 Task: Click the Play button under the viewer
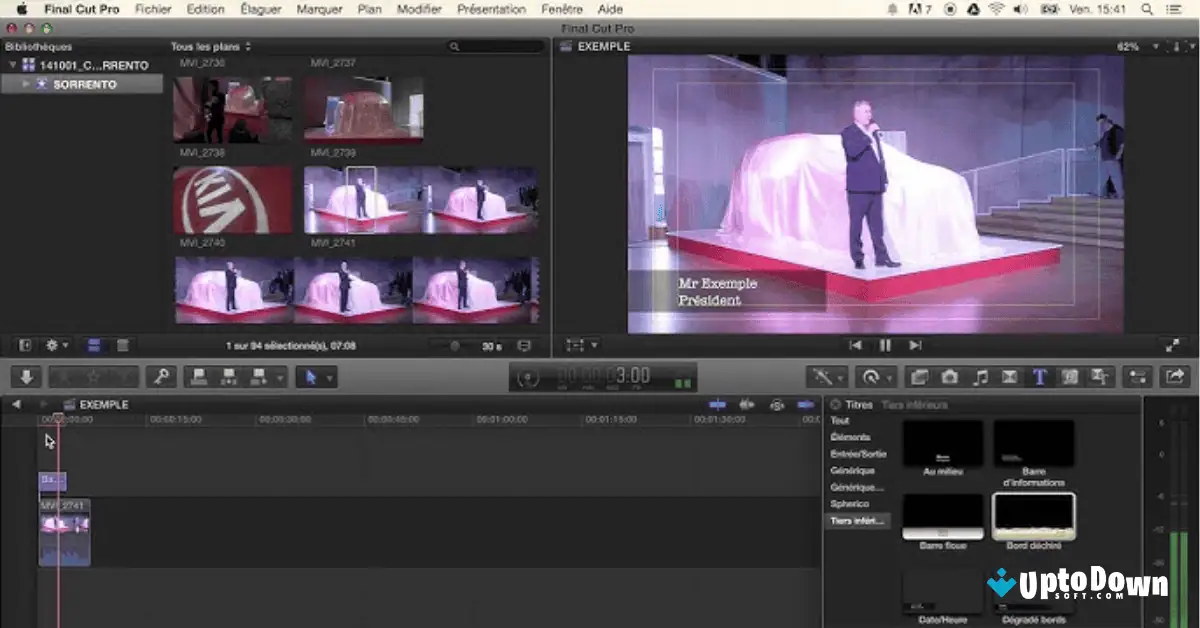click(x=884, y=344)
